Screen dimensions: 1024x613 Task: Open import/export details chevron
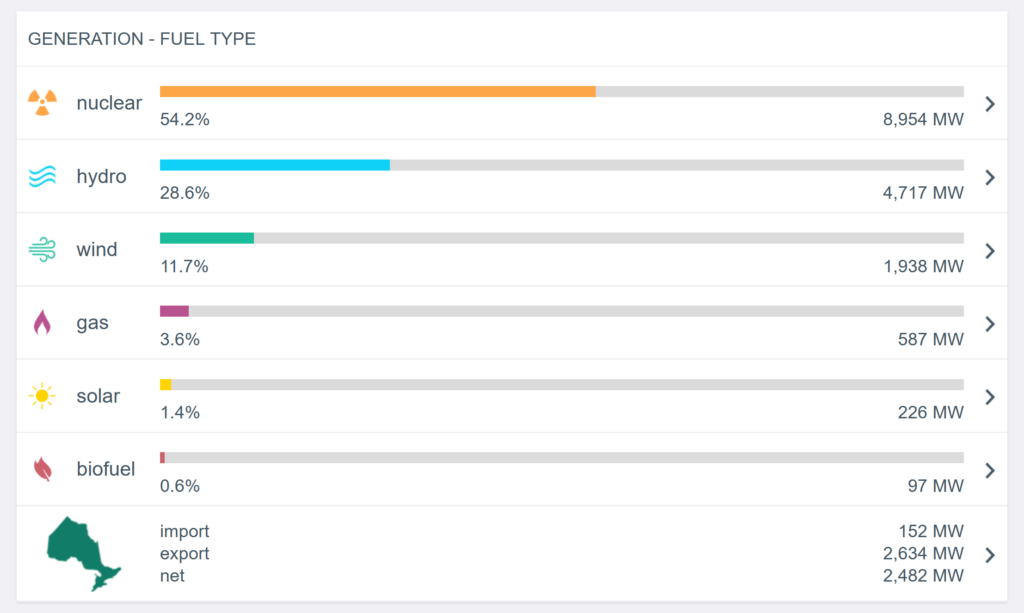tap(990, 555)
